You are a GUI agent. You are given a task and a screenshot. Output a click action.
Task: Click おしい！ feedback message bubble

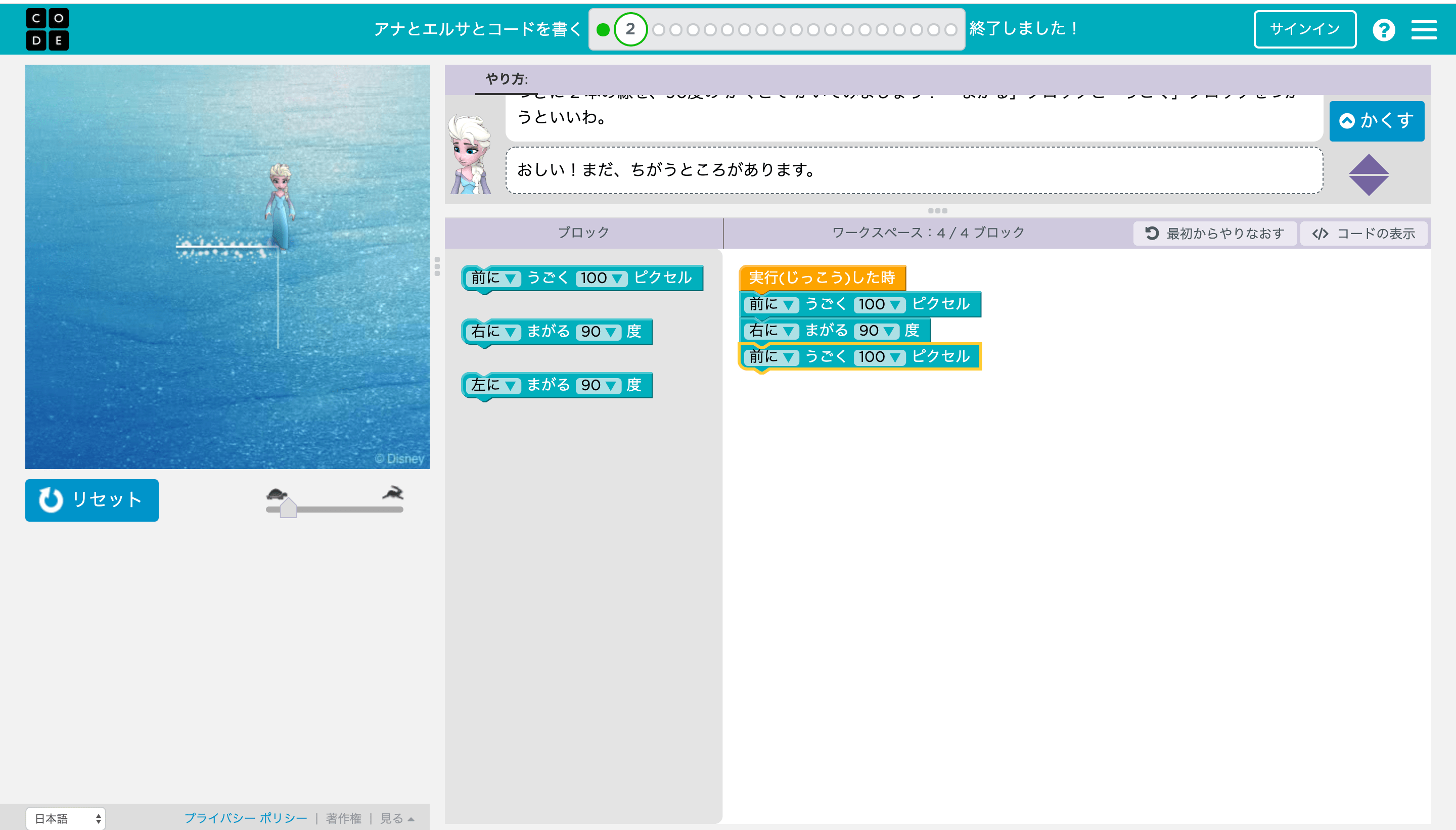tap(914, 170)
